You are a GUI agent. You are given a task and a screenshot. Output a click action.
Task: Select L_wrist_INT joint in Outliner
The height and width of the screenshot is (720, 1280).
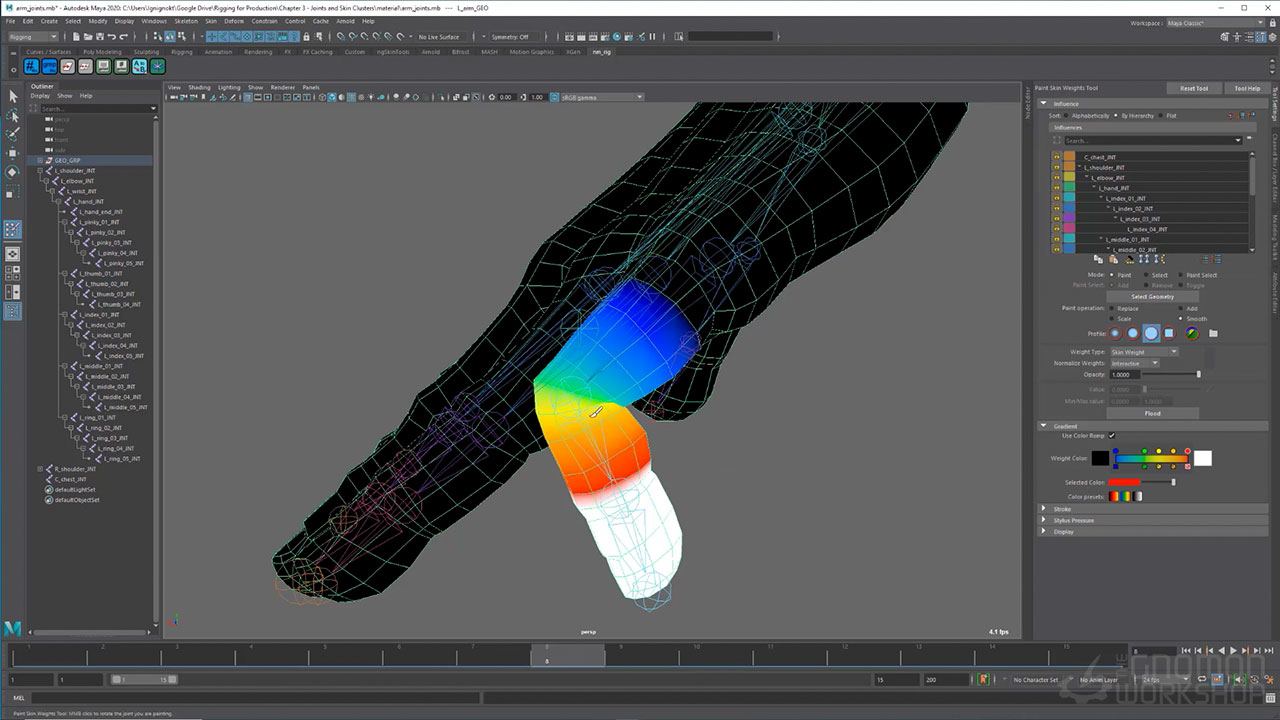(x=82, y=191)
